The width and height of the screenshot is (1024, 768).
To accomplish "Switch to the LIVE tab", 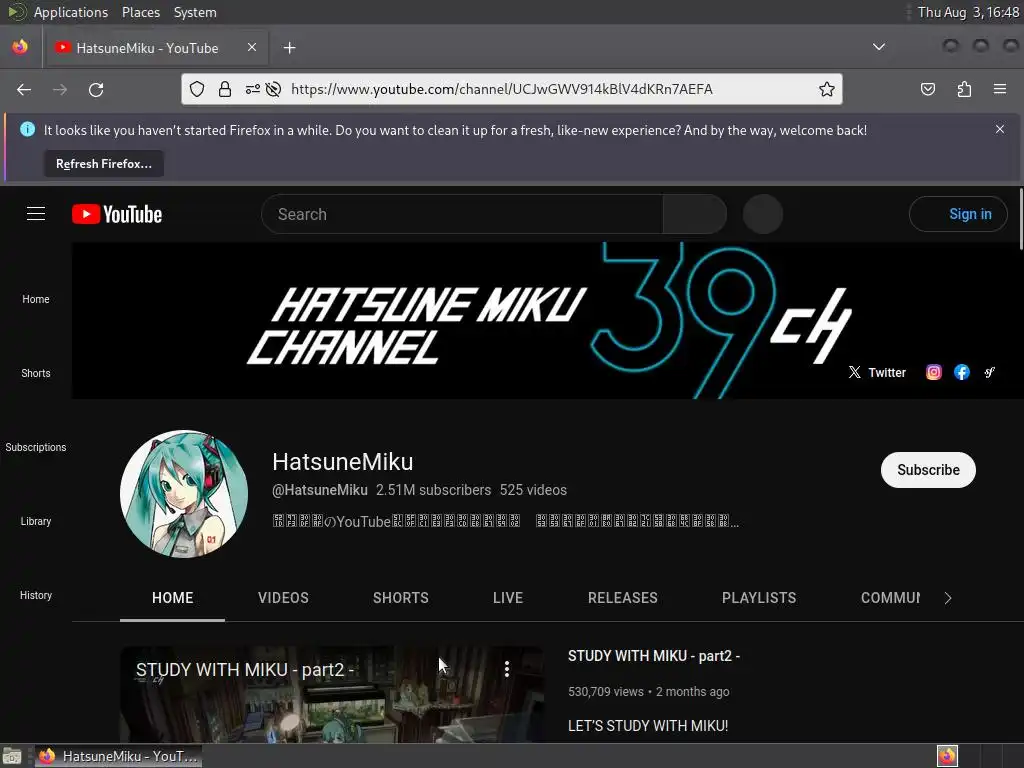I will click(508, 598).
